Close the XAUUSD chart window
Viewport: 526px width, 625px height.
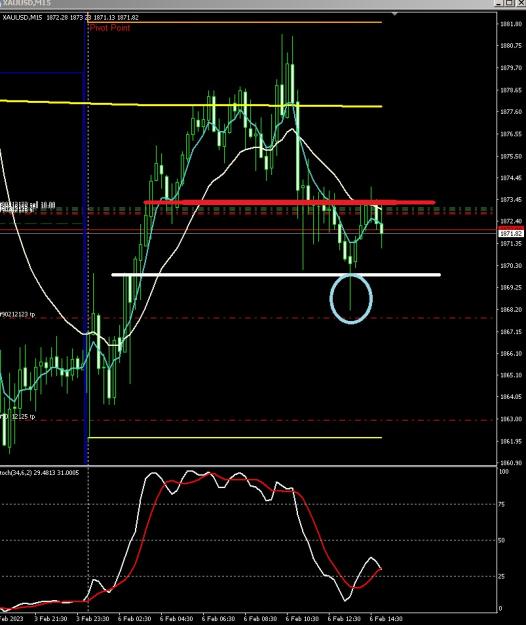[521, 3]
